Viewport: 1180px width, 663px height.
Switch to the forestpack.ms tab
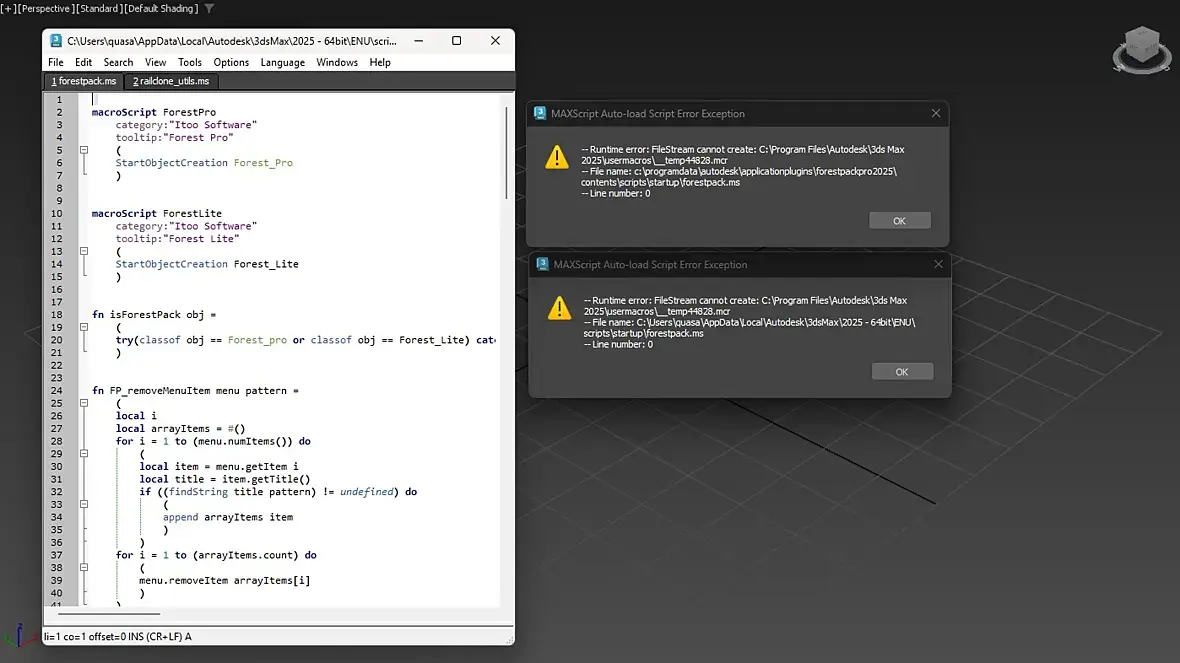(84, 81)
